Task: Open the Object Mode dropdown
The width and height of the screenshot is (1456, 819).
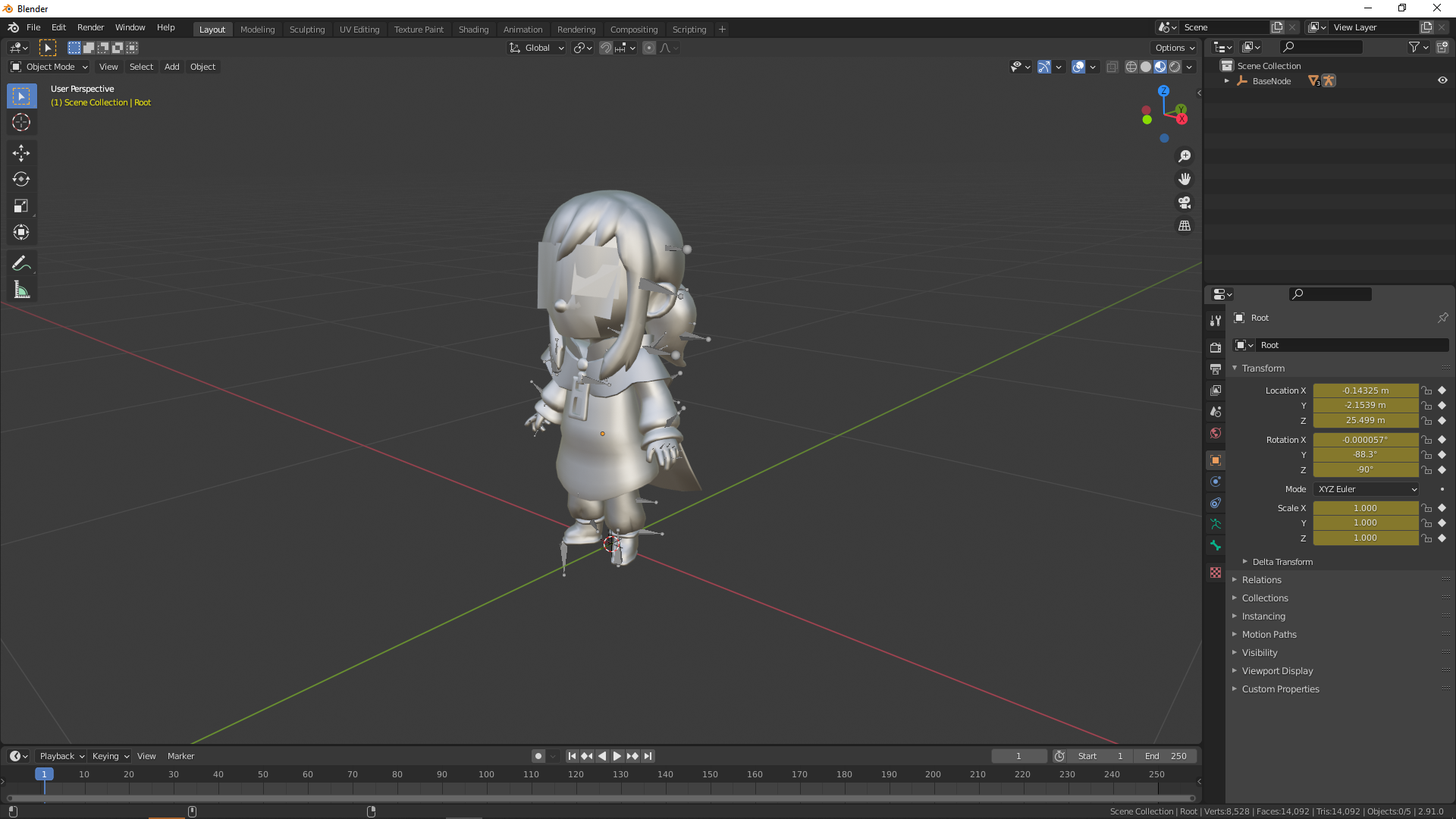Action: tap(49, 67)
